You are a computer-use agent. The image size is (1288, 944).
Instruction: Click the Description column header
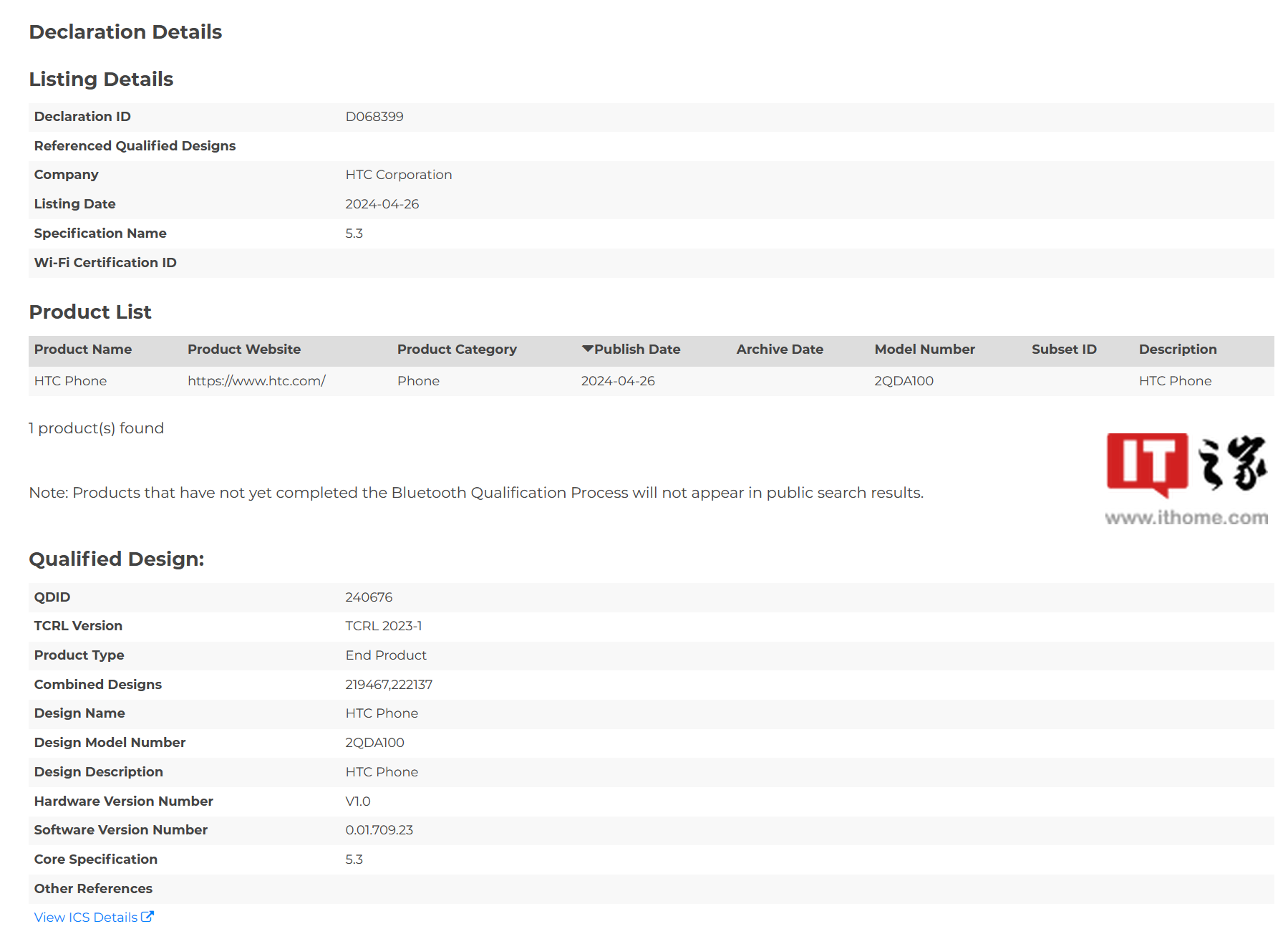[x=1178, y=350]
